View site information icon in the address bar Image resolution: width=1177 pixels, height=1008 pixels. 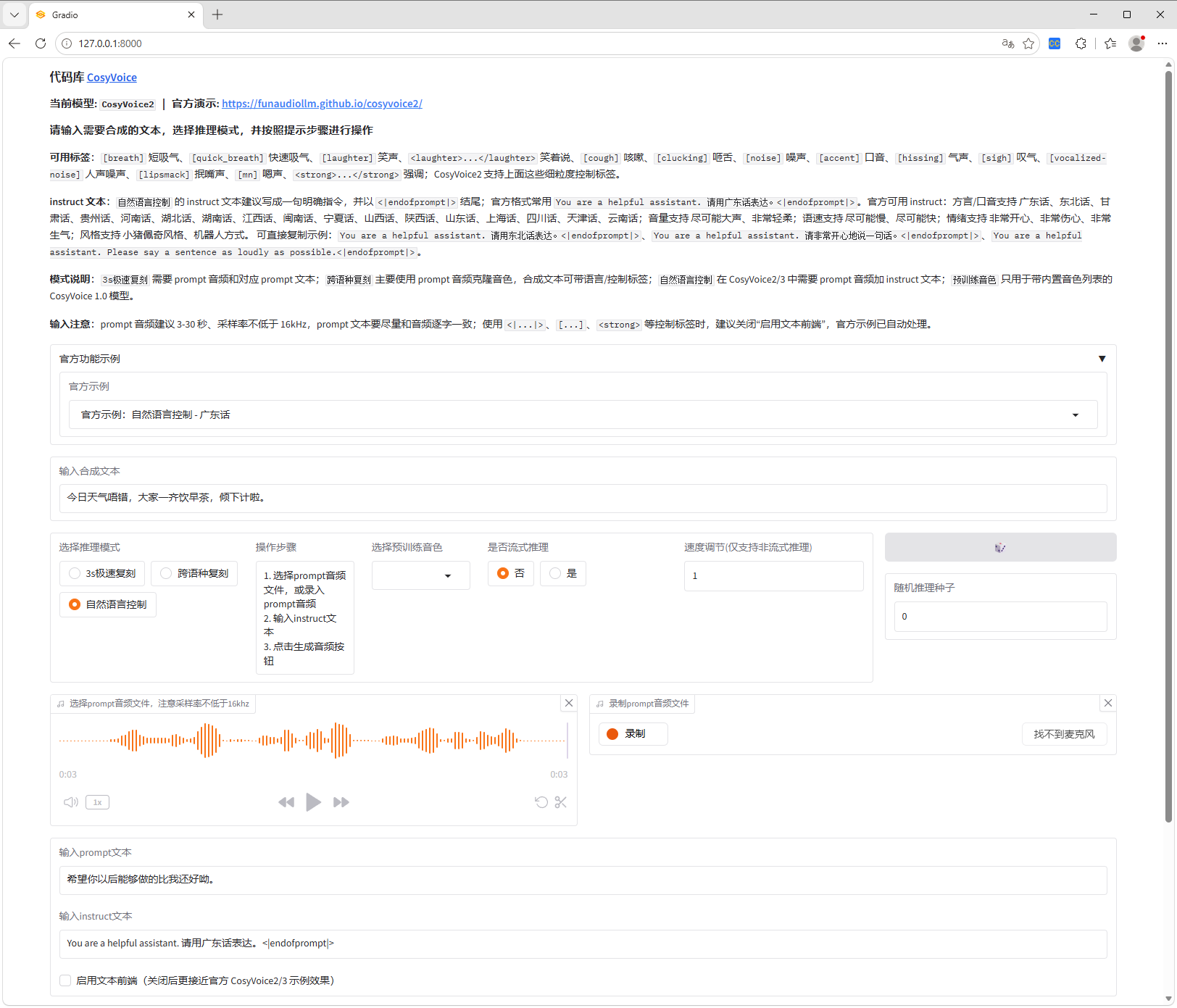point(67,43)
